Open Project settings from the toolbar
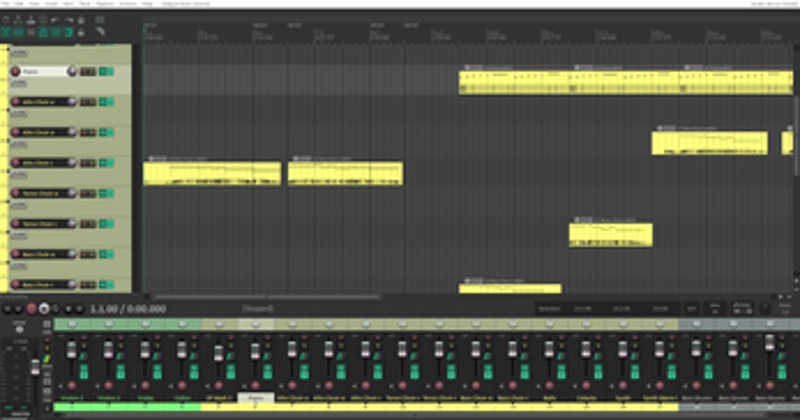The image size is (800, 420). pos(43,20)
